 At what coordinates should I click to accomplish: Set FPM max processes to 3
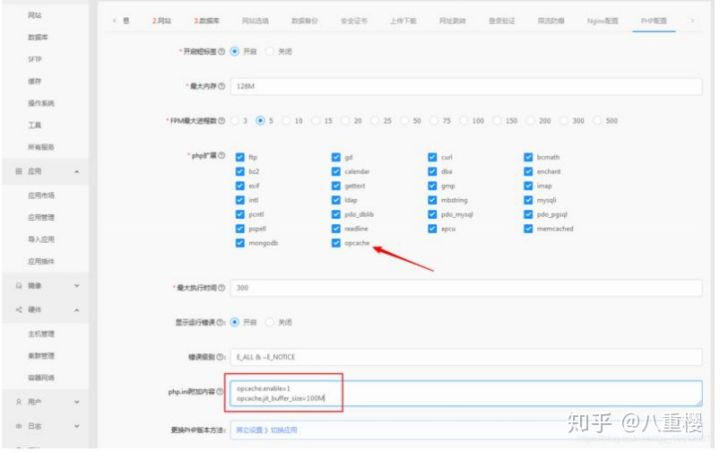[235, 121]
